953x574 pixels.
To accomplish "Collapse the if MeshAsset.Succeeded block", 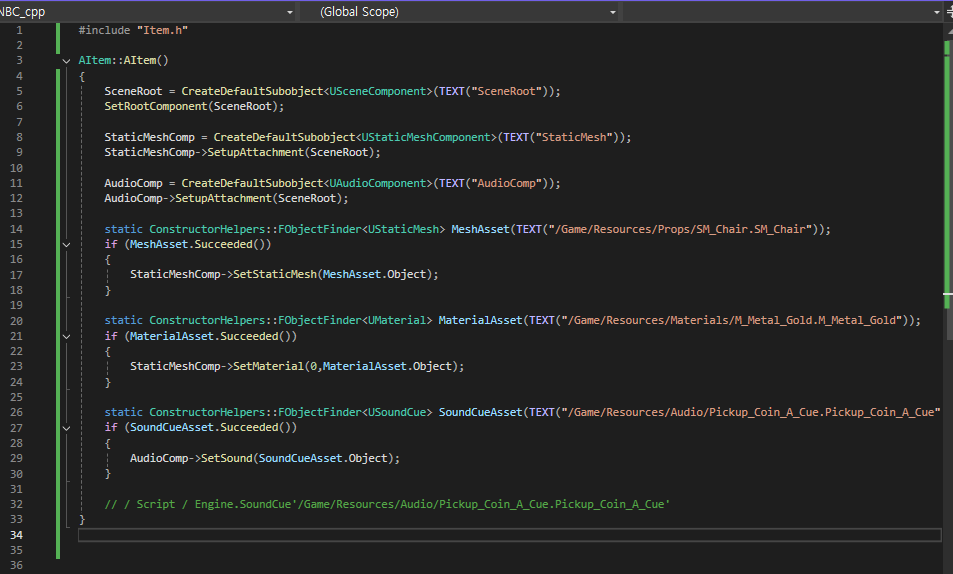I will (66, 244).
